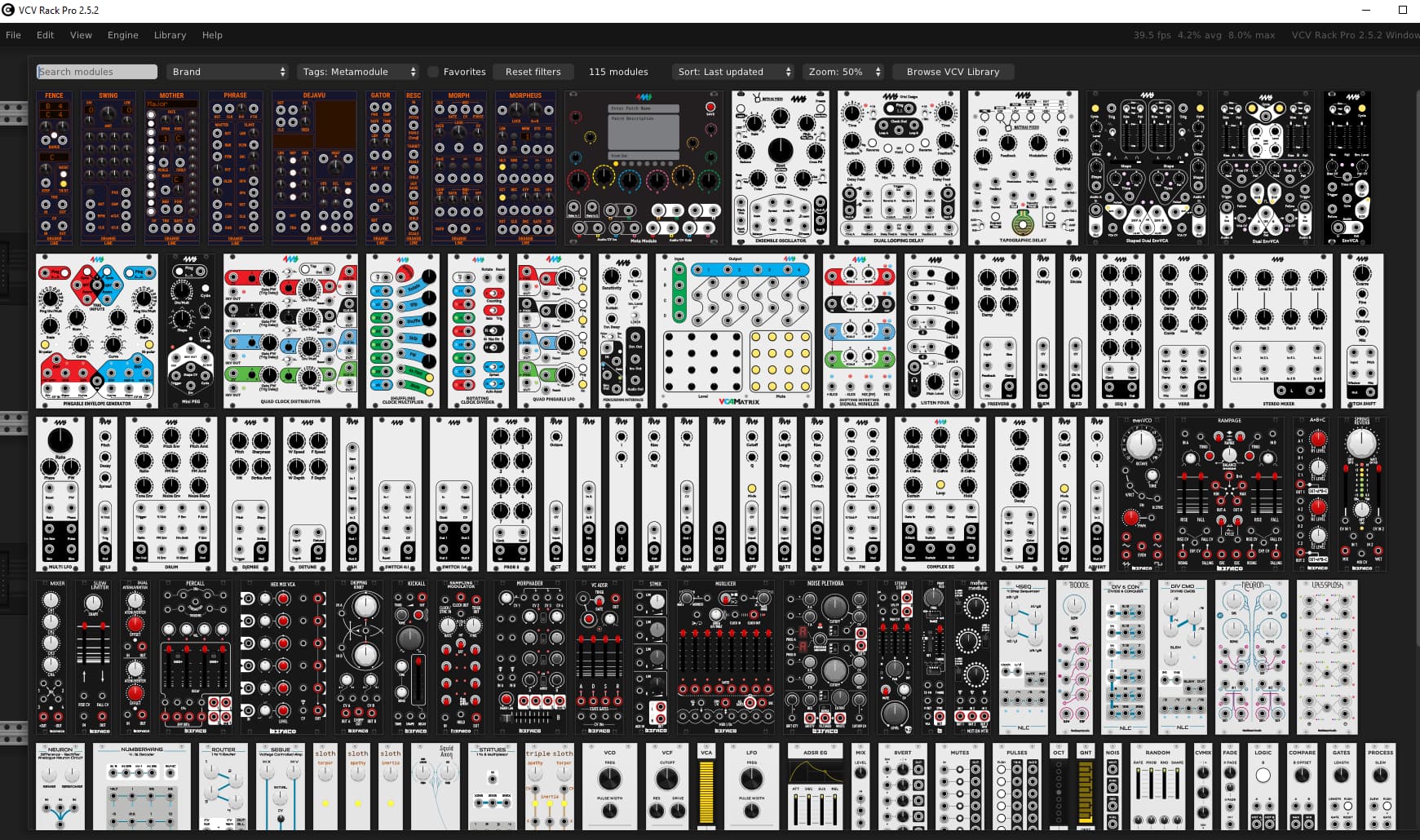Click Browse VCV Library button
The width and height of the screenshot is (1420, 840).
point(952,72)
